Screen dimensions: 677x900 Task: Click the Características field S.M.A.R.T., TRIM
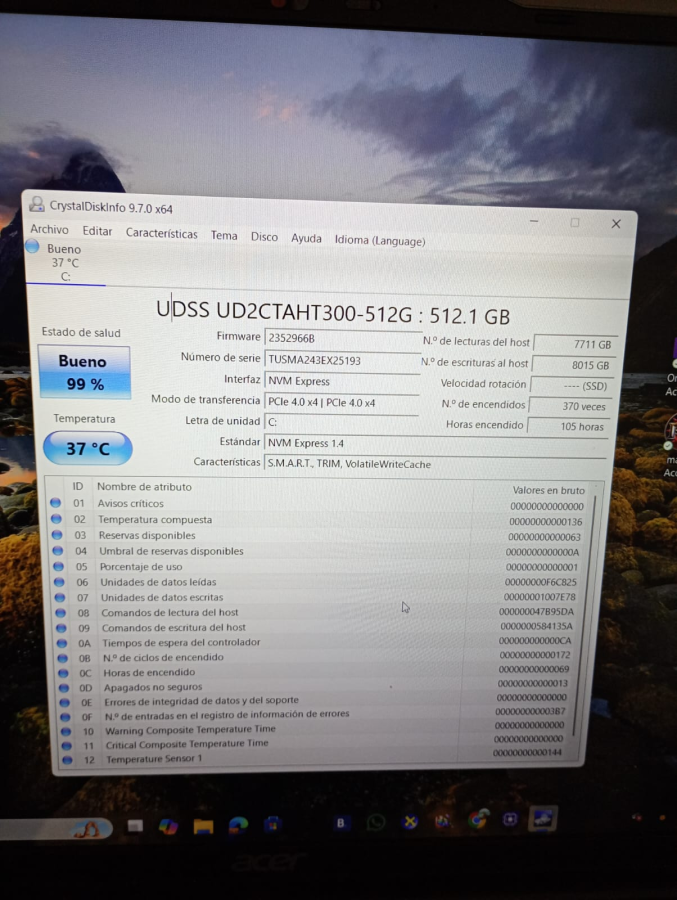pyautogui.click(x=435, y=464)
